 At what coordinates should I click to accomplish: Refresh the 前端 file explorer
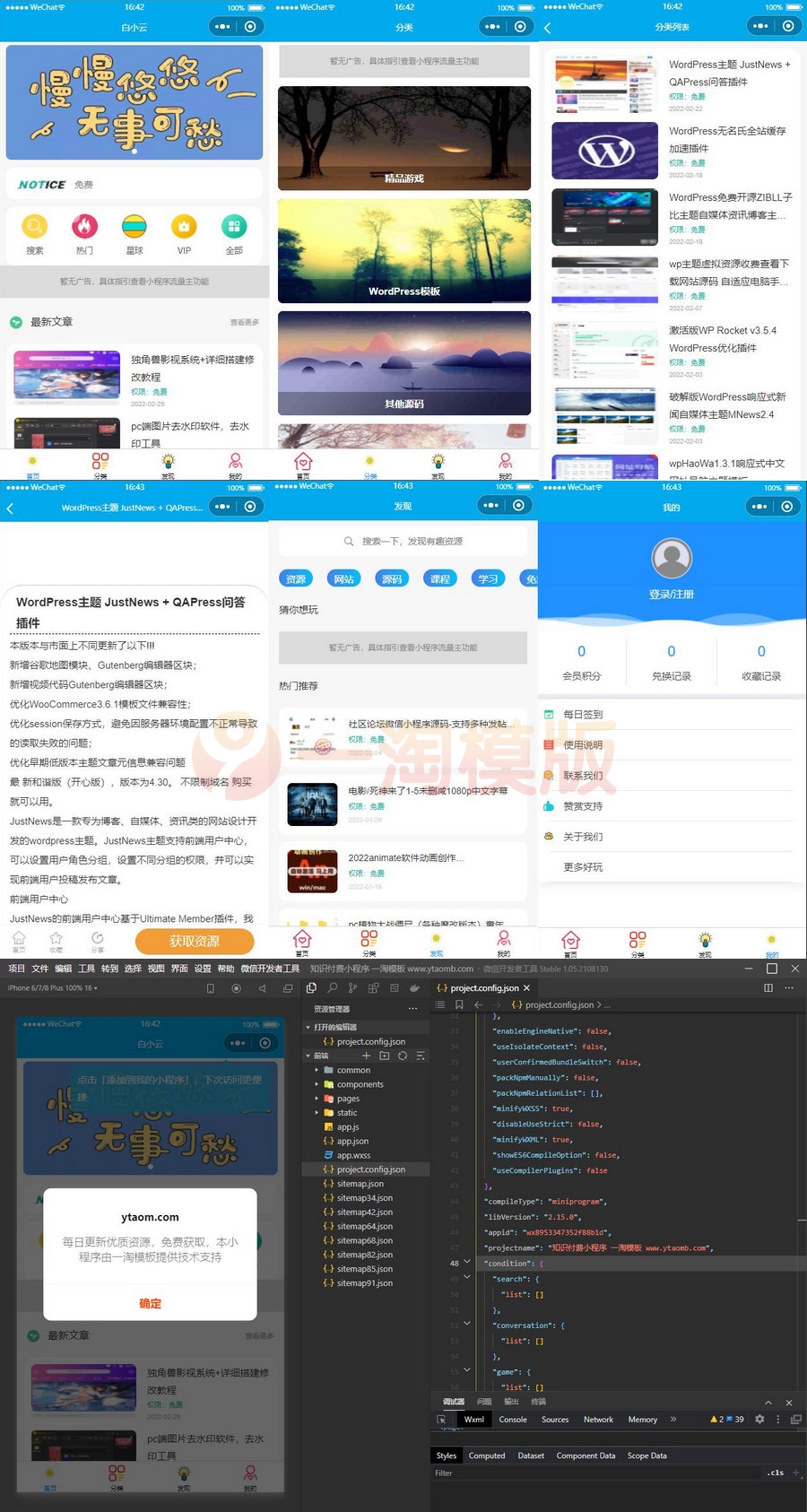point(403,1056)
